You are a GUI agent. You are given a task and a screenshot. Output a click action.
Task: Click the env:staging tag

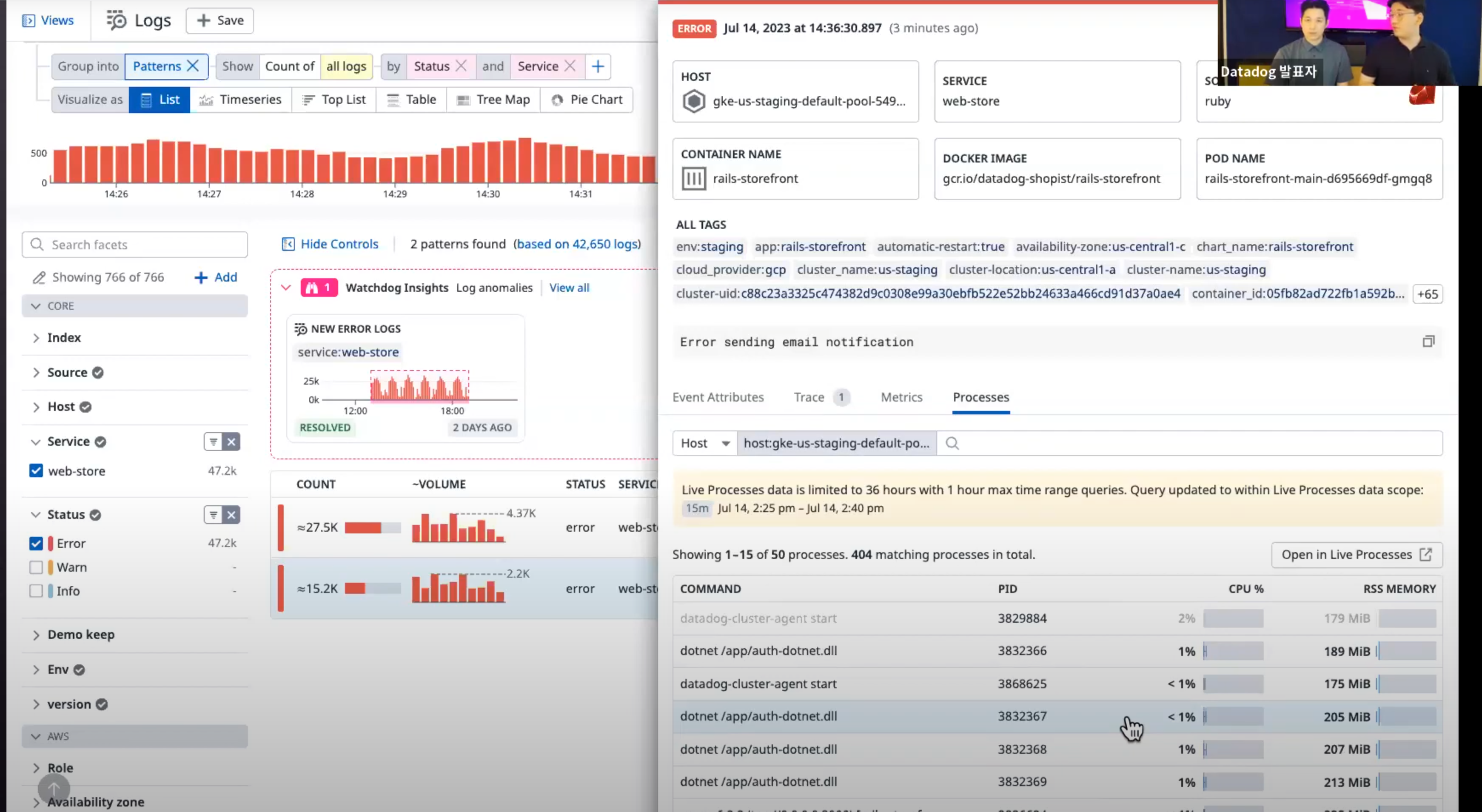point(710,246)
